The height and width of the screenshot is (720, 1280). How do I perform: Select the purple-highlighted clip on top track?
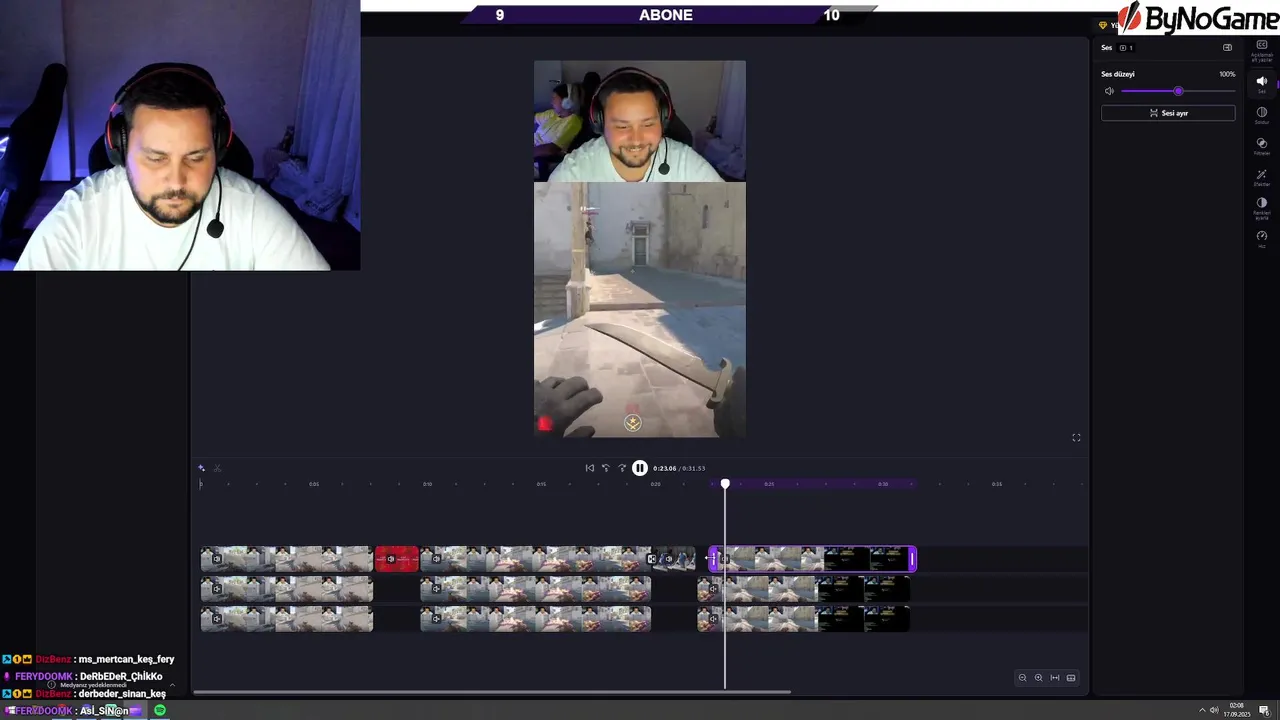click(x=812, y=559)
